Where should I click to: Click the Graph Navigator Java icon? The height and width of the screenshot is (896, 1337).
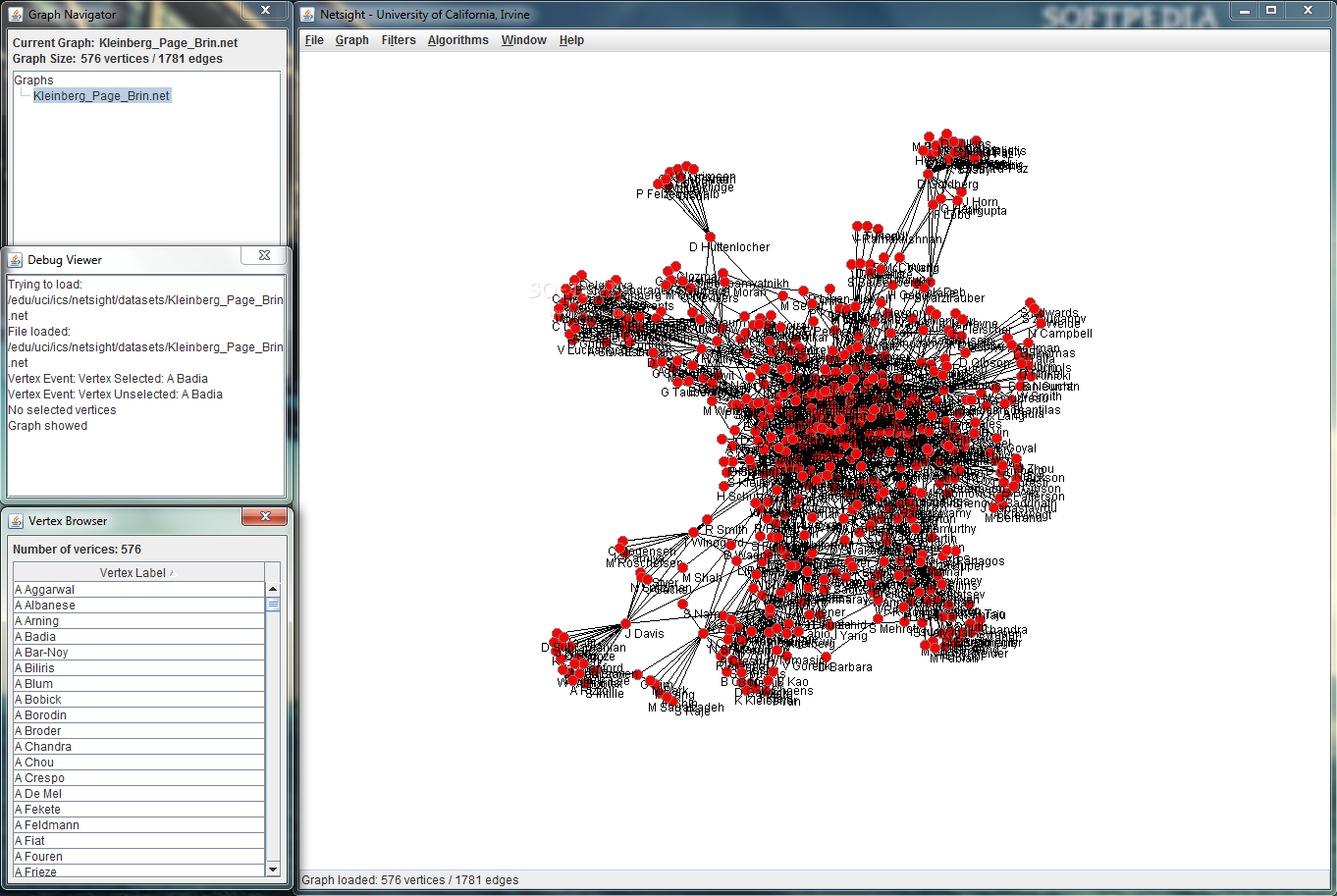tap(16, 14)
